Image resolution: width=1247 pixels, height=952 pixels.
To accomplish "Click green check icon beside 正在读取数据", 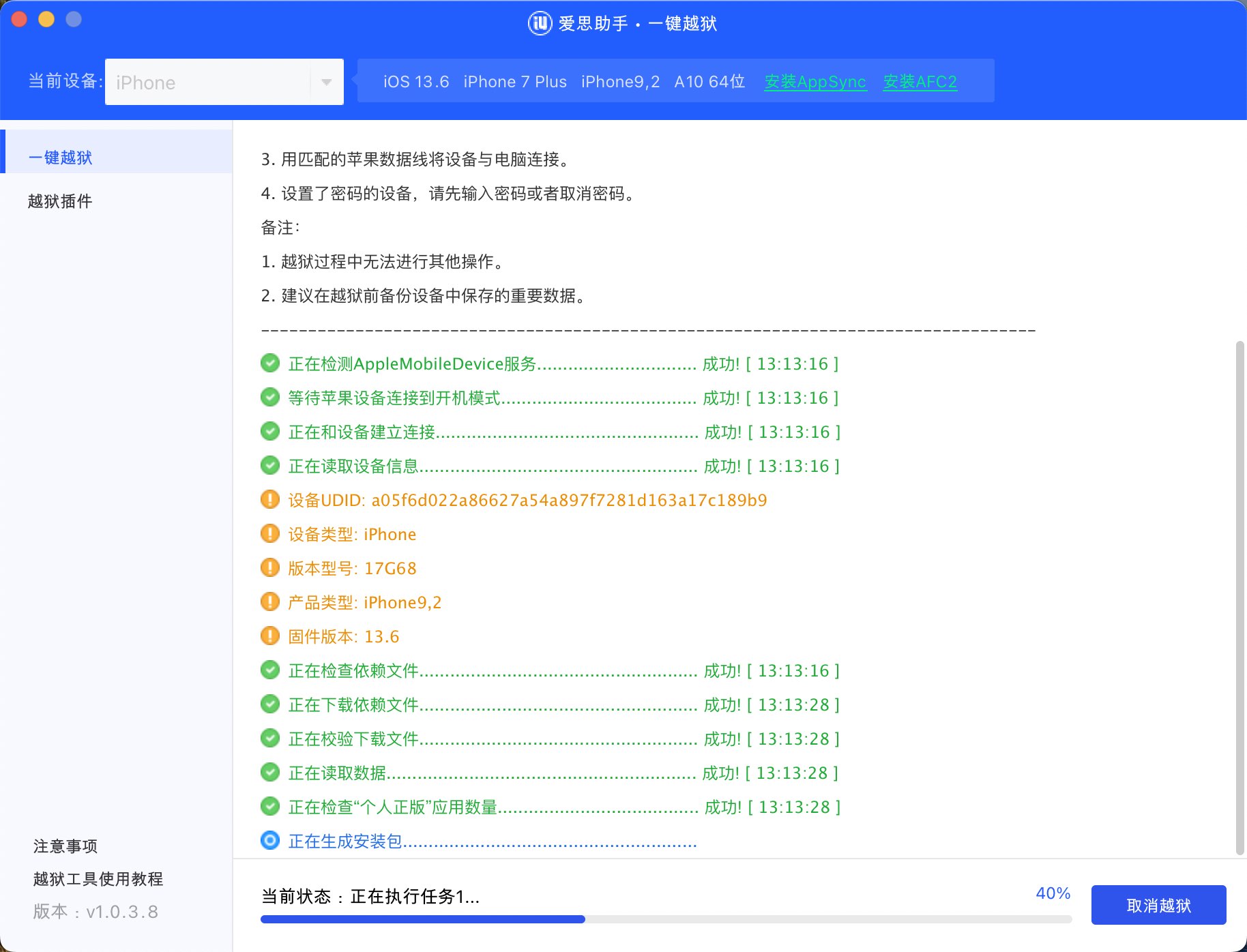I will 270,772.
